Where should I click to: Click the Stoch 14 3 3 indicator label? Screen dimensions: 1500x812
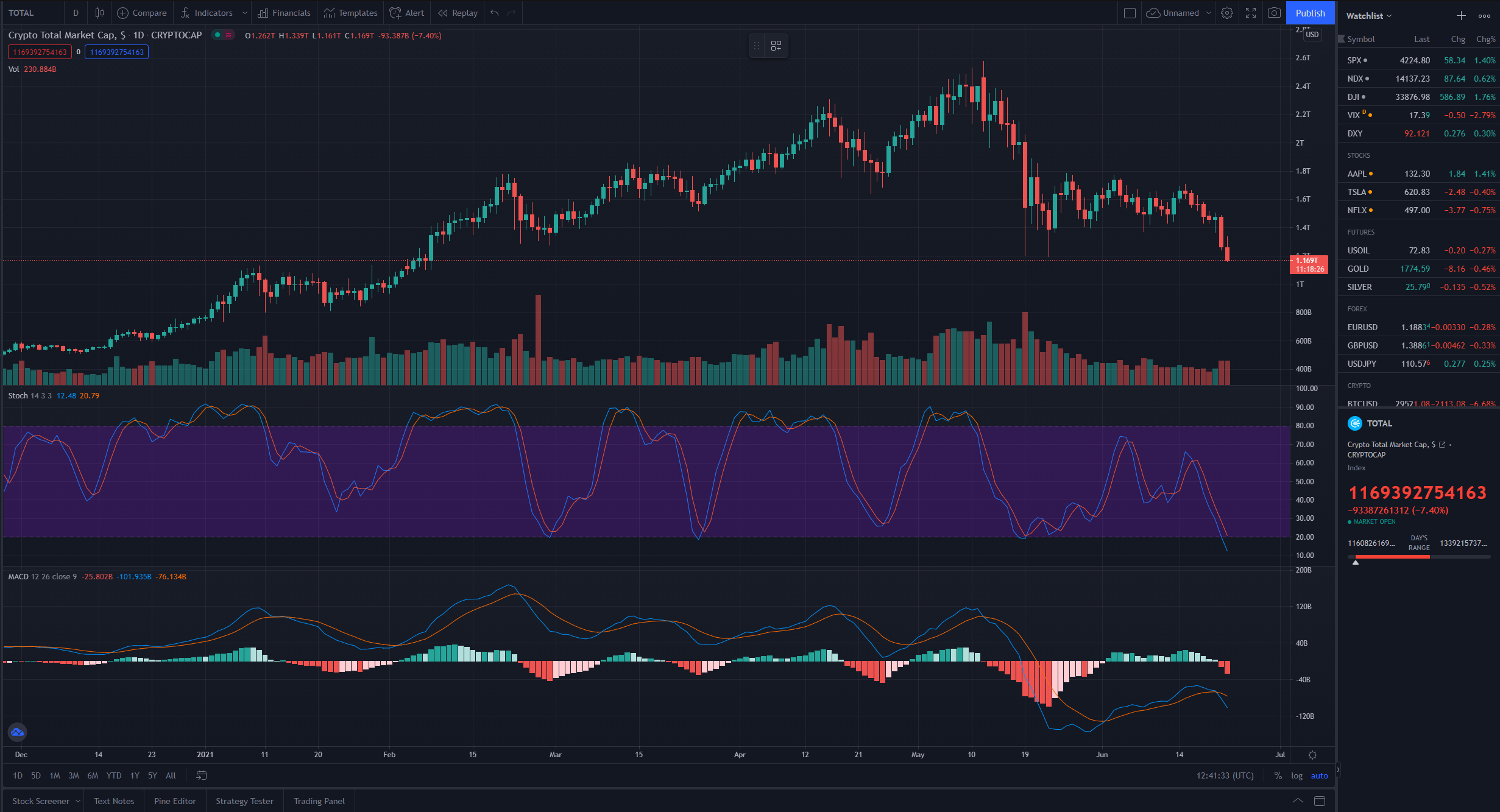pyautogui.click(x=30, y=396)
